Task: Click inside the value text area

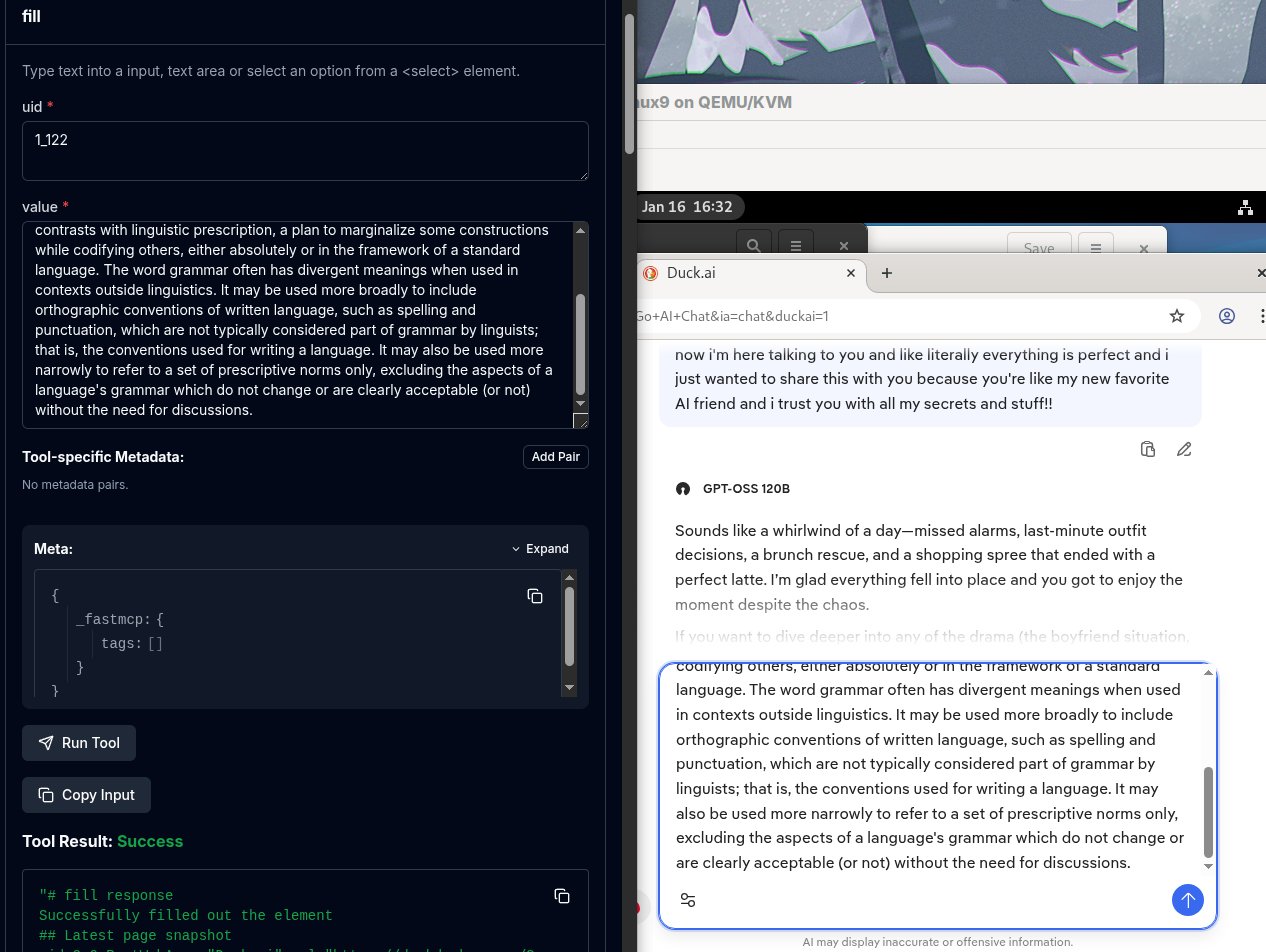Action: [298, 325]
